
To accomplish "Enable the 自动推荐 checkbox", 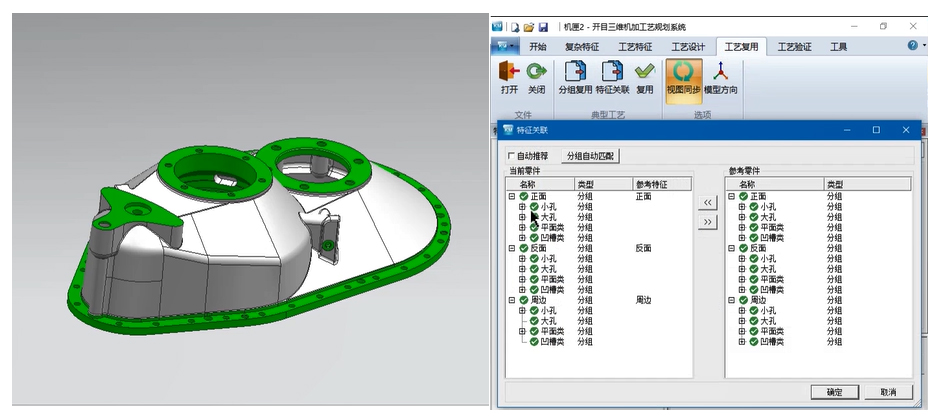I will (512, 156).
